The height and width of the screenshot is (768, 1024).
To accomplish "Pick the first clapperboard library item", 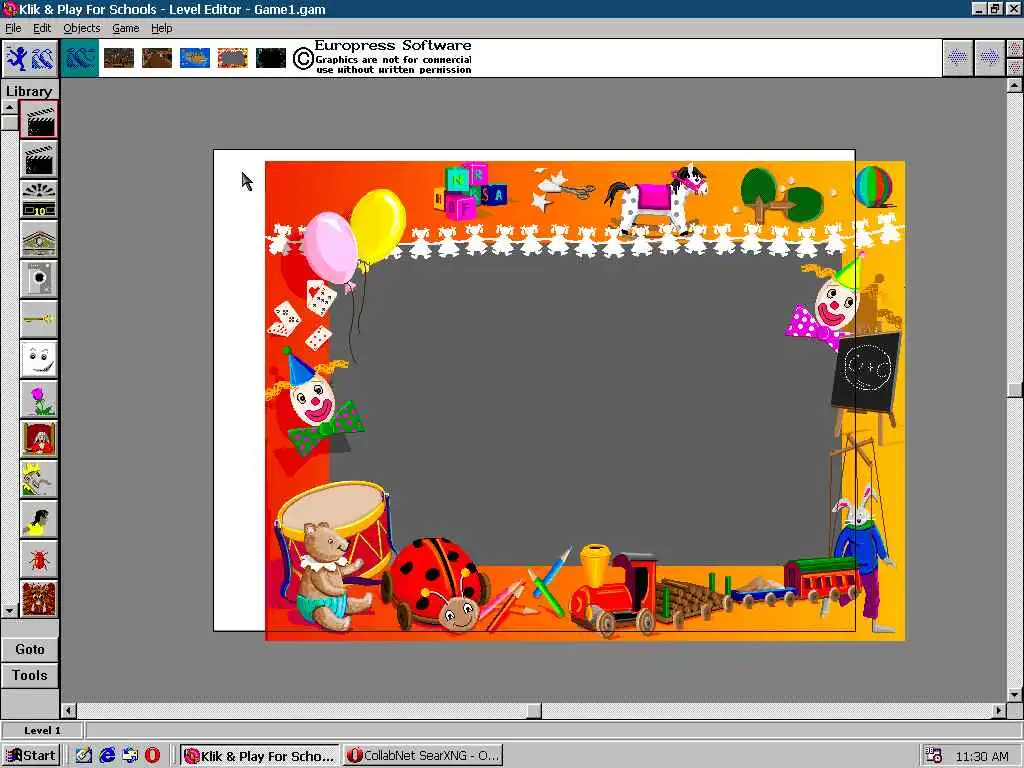I will (39, 120).
